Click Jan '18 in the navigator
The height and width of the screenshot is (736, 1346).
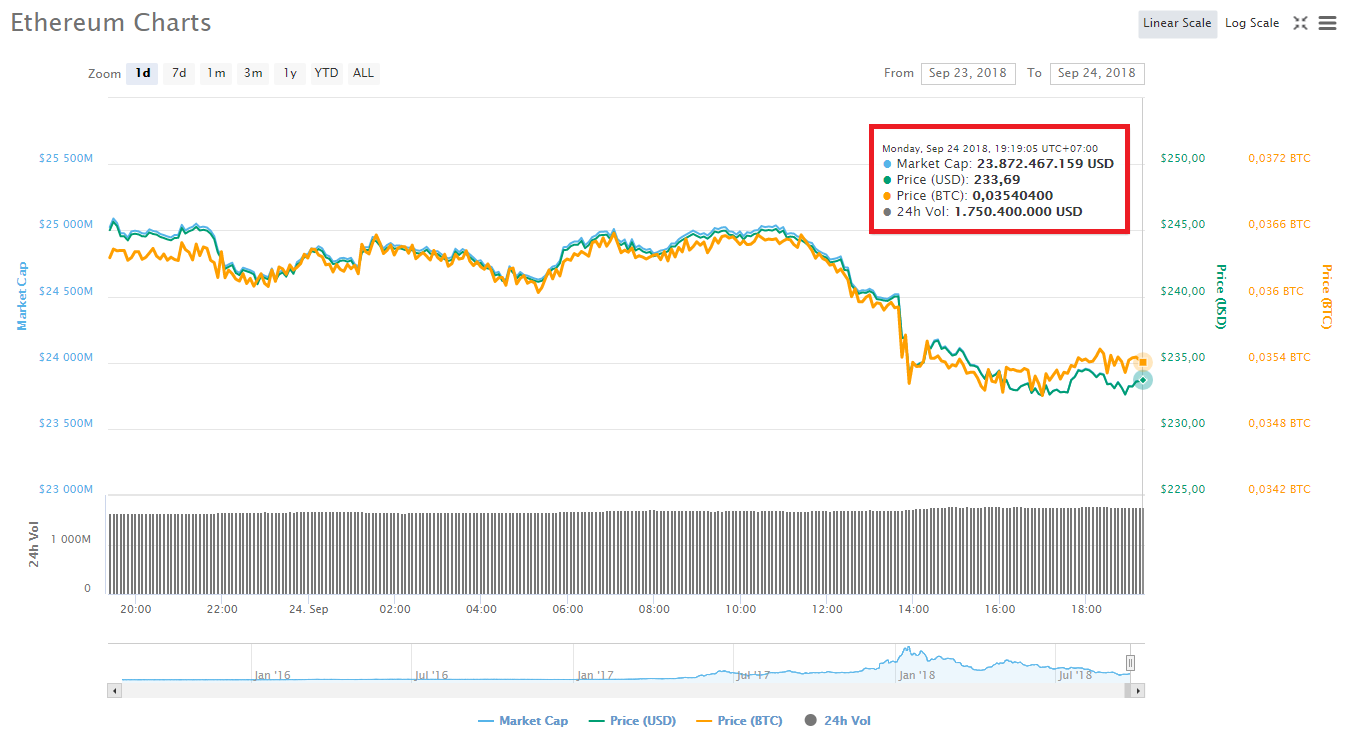point(916,675)
